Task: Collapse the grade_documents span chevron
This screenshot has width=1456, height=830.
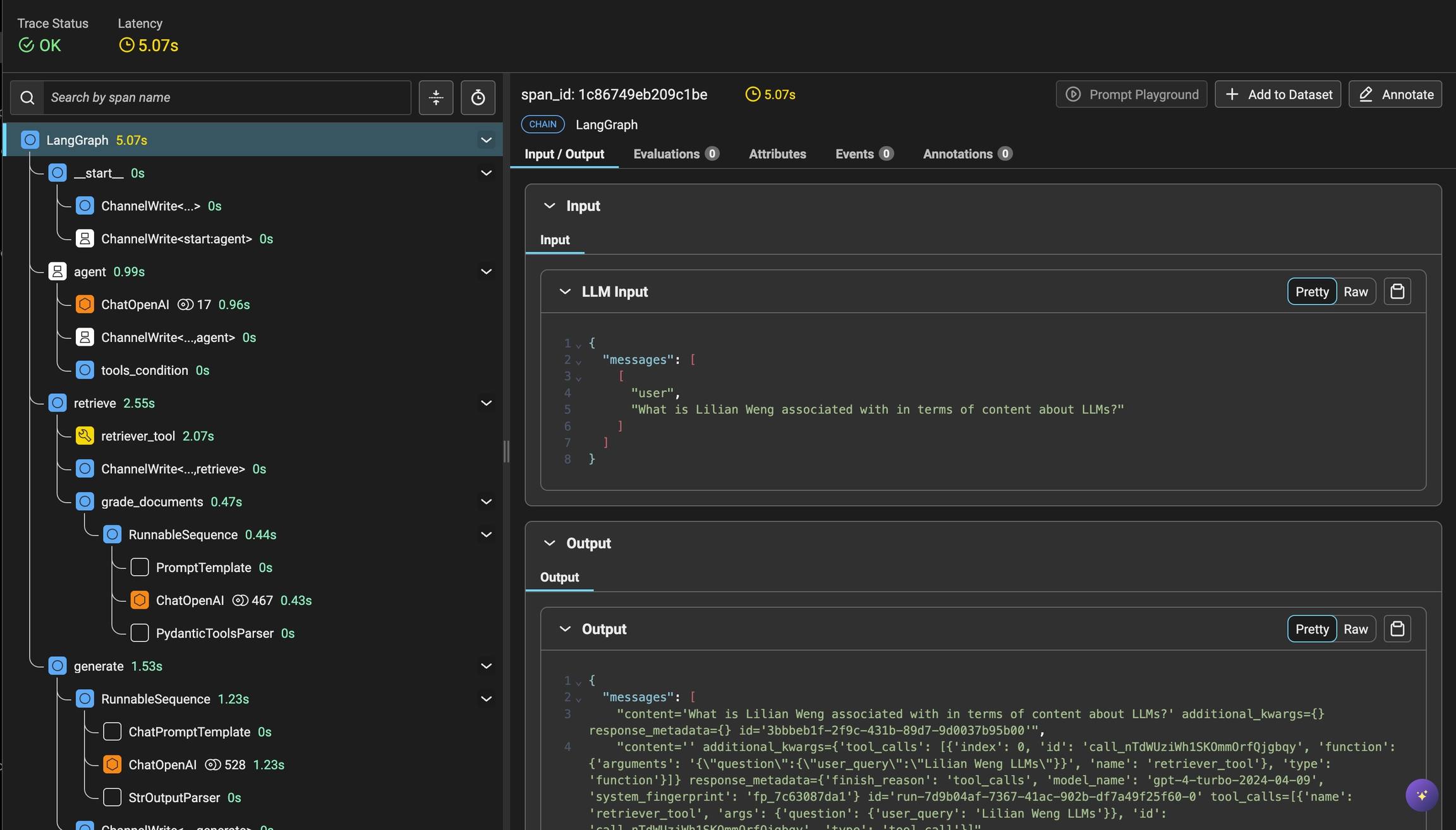Action: tap(486, 501)
